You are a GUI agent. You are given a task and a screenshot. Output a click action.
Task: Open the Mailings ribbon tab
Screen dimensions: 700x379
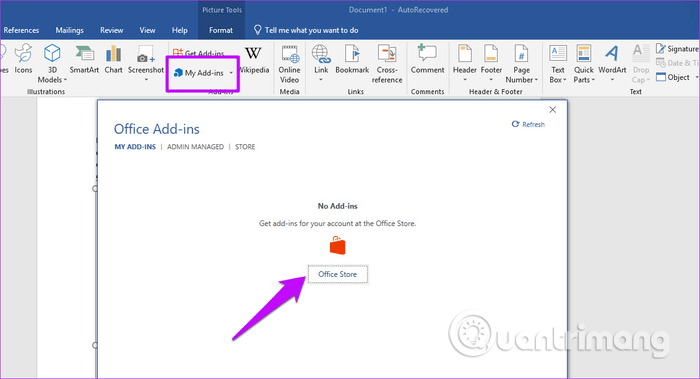69,30
